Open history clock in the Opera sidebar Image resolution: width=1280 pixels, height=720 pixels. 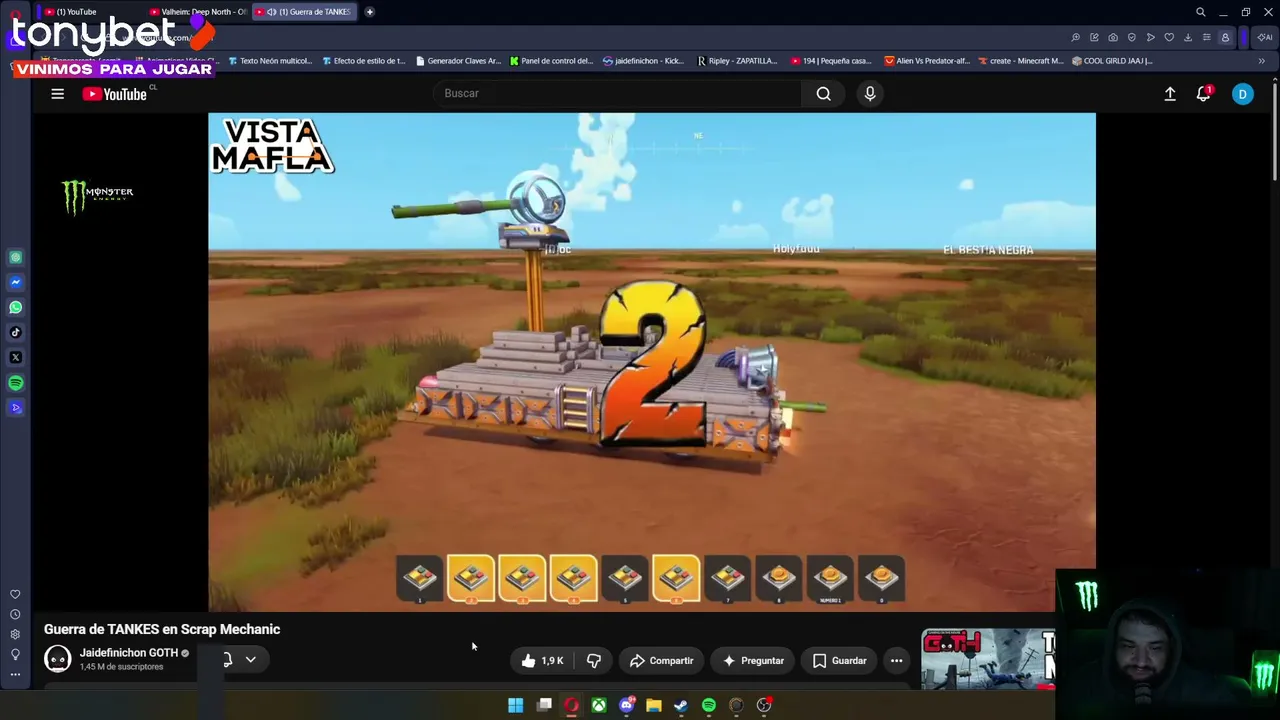[15, 615]
